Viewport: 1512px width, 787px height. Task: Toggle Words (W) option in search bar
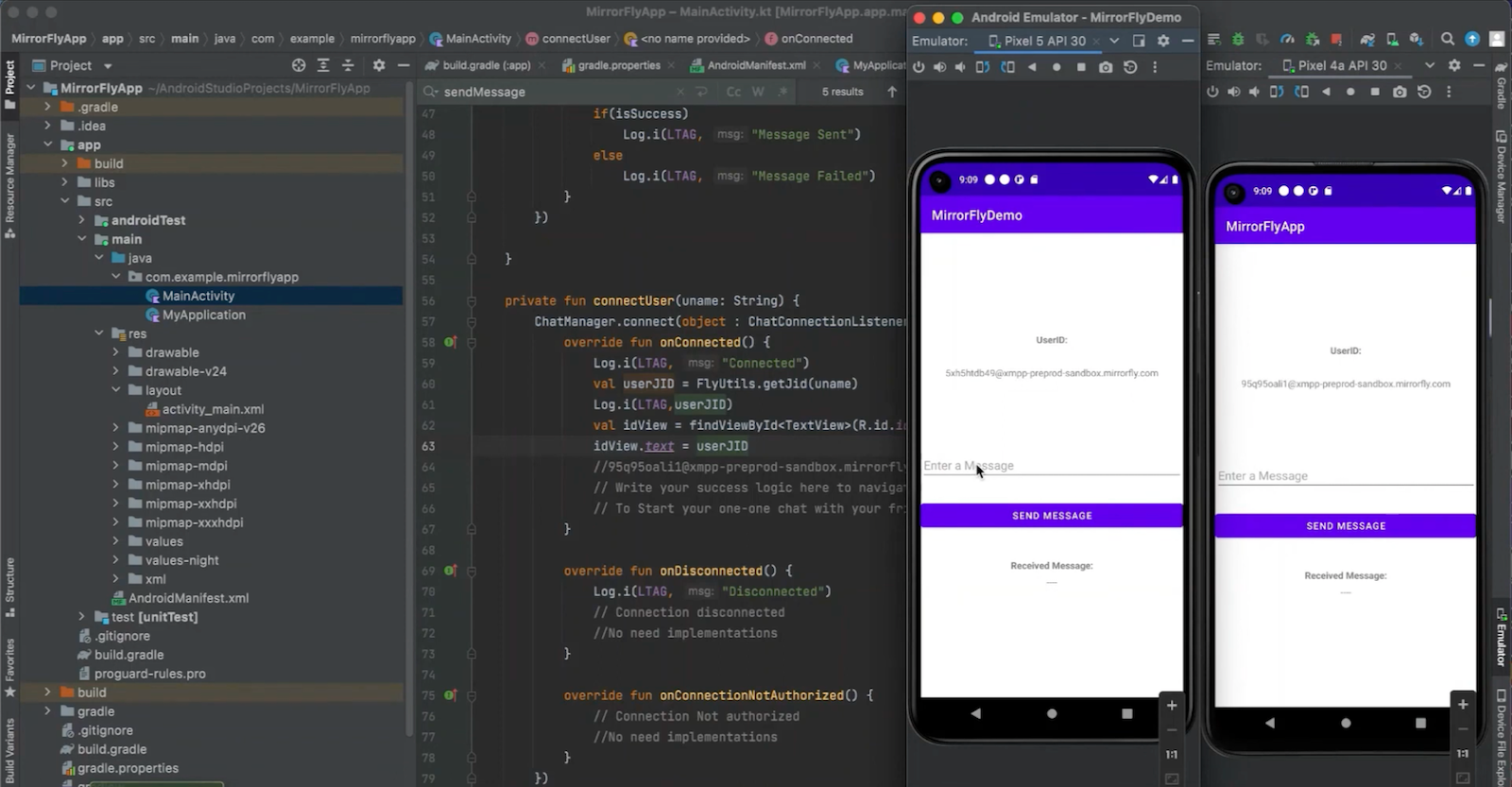758,92
